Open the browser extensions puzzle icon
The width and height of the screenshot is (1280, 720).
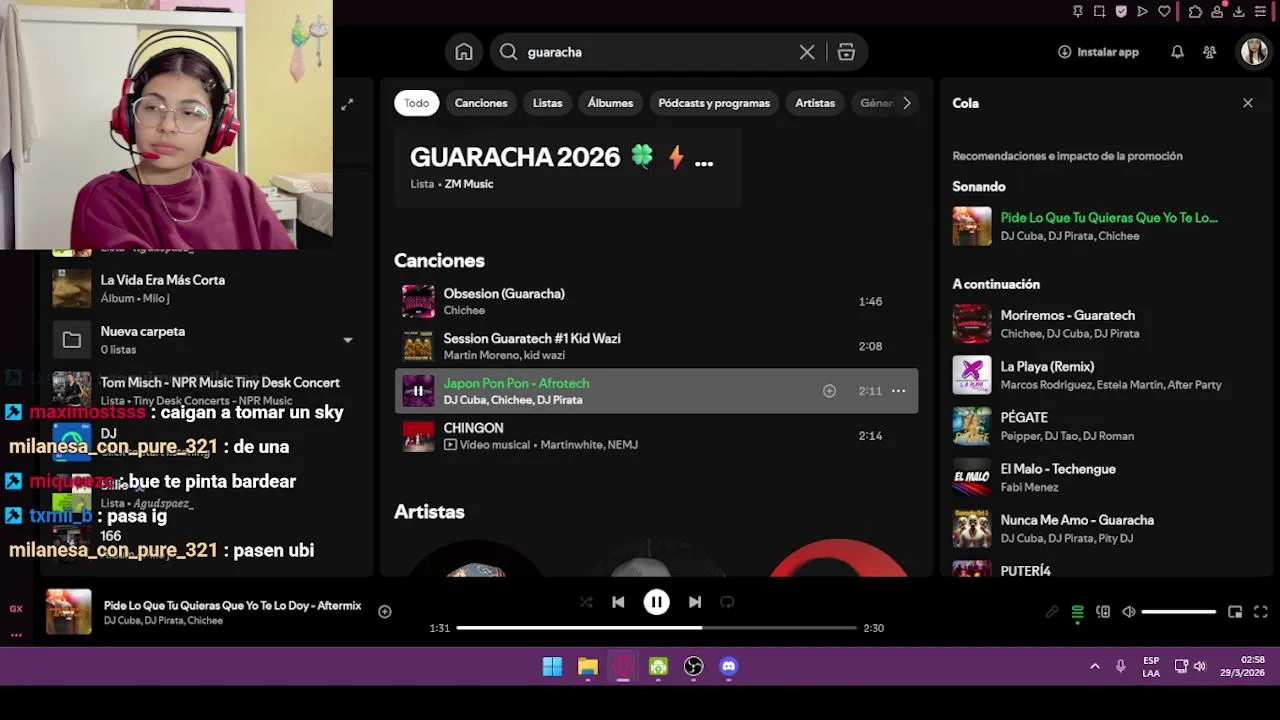[1195, 11]
